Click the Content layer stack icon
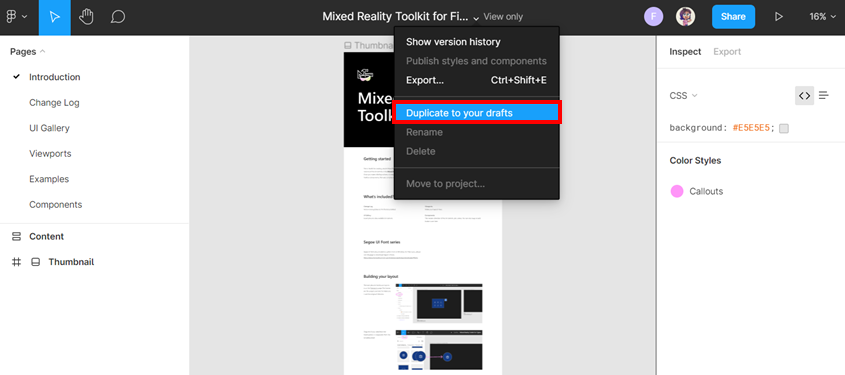Screen dimensions: 845x375 [x=16, y=236]
